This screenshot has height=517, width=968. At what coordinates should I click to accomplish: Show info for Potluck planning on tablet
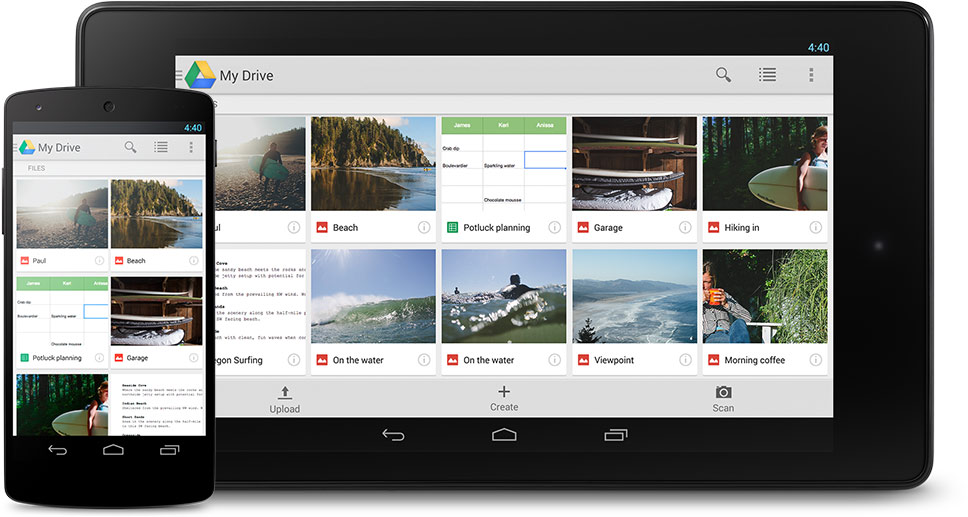[554, 228]
